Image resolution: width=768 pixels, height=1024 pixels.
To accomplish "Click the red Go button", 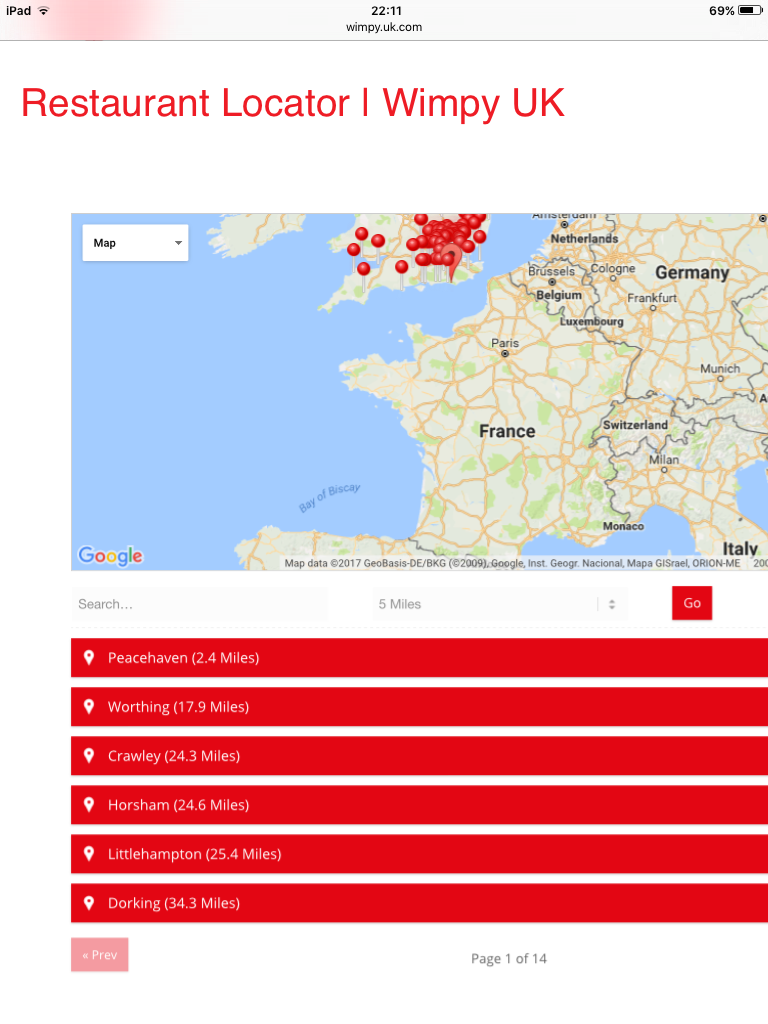I will click(692, 603).
